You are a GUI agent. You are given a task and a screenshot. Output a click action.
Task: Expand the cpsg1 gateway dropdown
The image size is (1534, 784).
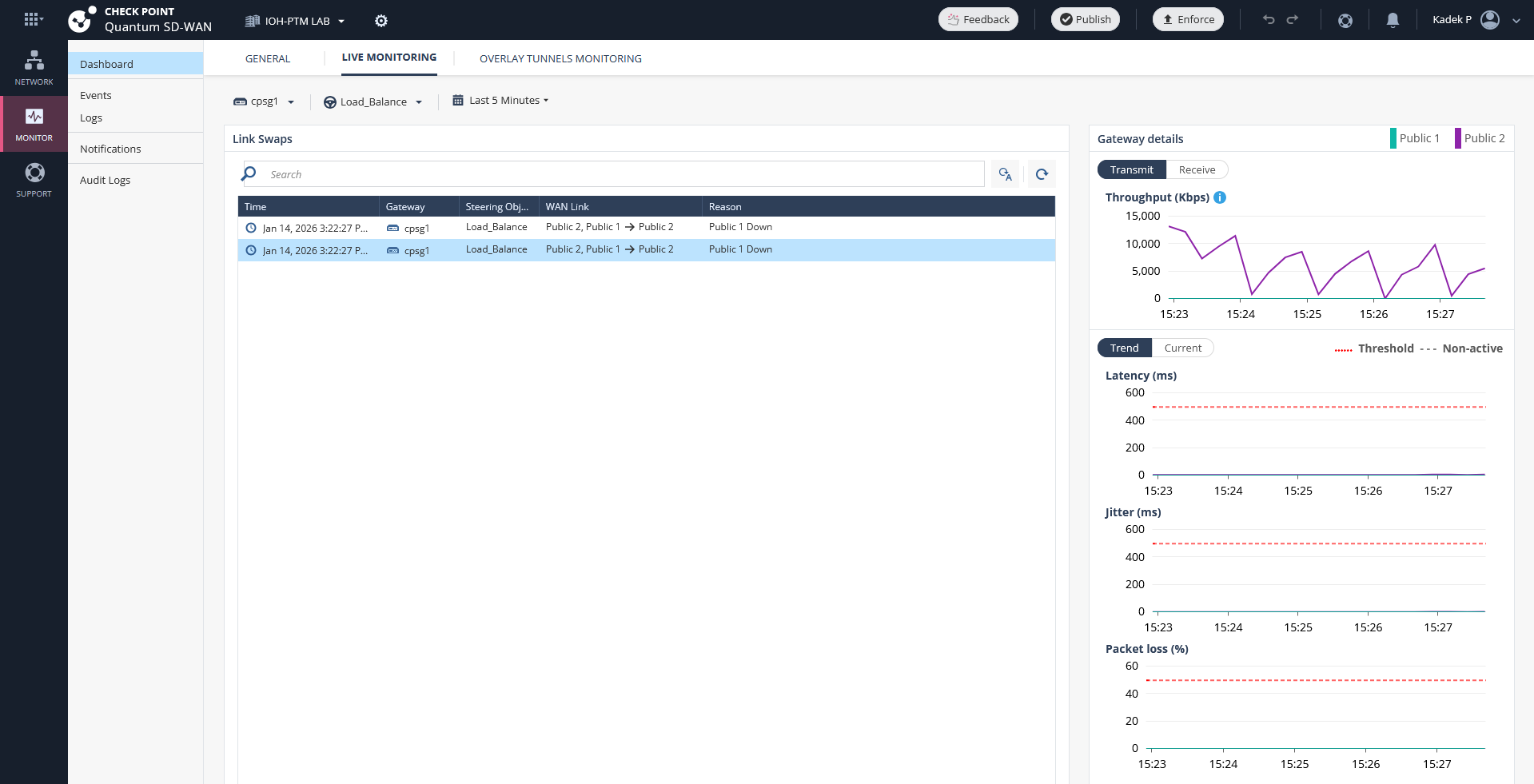[x=265, y=101]
